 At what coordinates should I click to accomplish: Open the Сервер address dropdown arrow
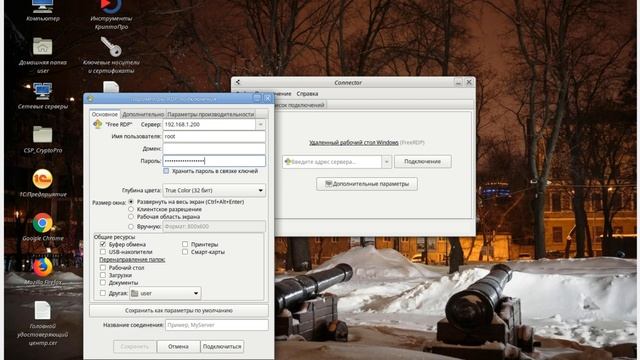tap(260, 124)
